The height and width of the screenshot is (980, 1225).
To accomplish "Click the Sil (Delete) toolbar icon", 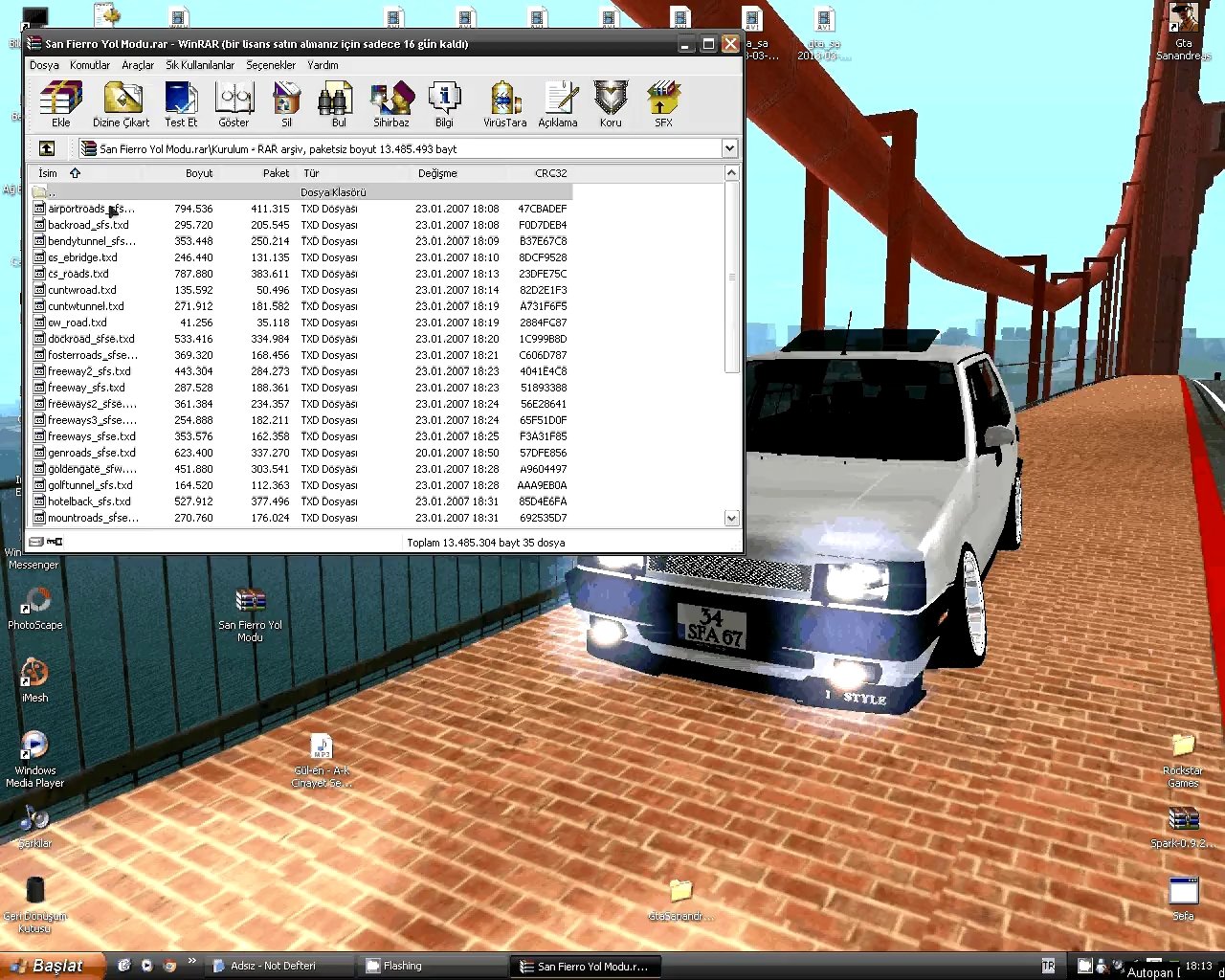I will pos(286,104).
